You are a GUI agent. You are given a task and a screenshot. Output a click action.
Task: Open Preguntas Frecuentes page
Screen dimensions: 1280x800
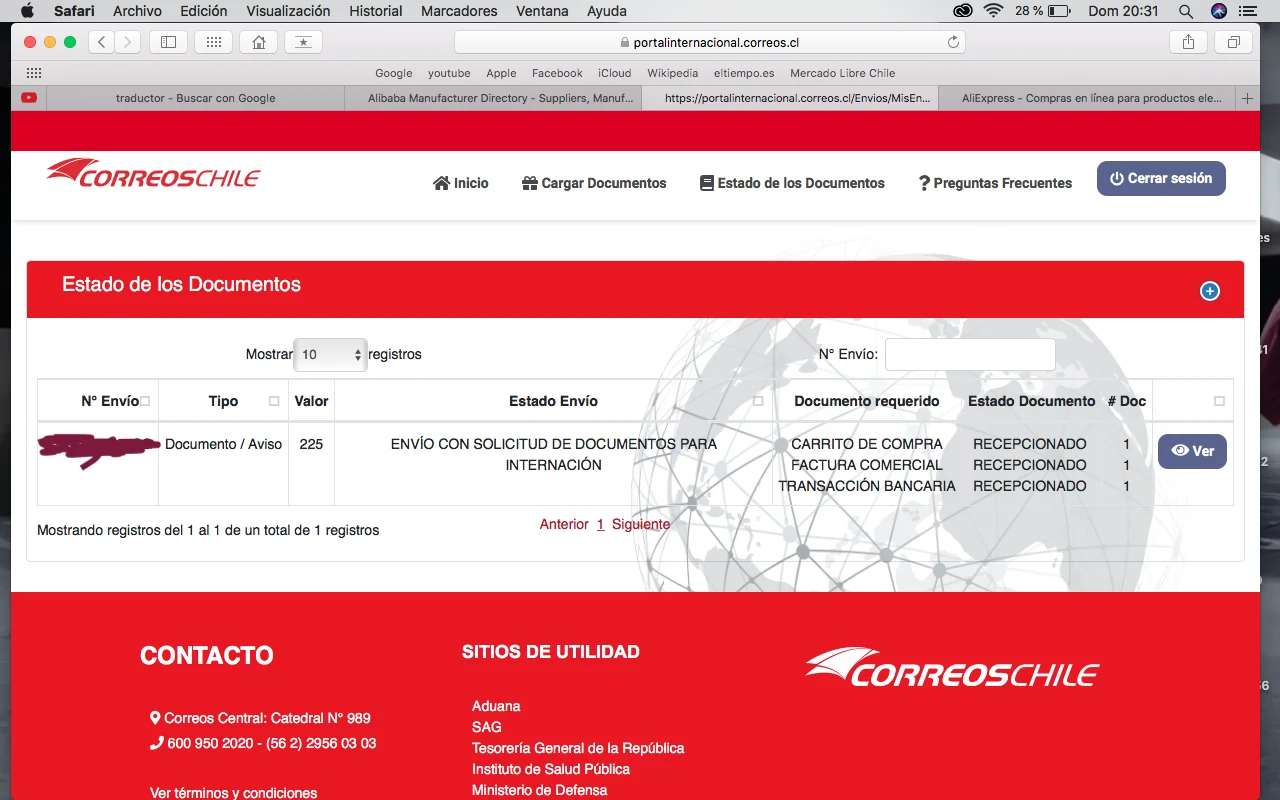pyautogui.click(x=995, y=183)
